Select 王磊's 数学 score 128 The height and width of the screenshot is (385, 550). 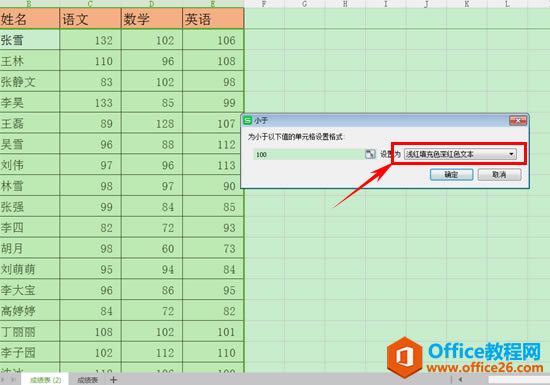(152, 123)
